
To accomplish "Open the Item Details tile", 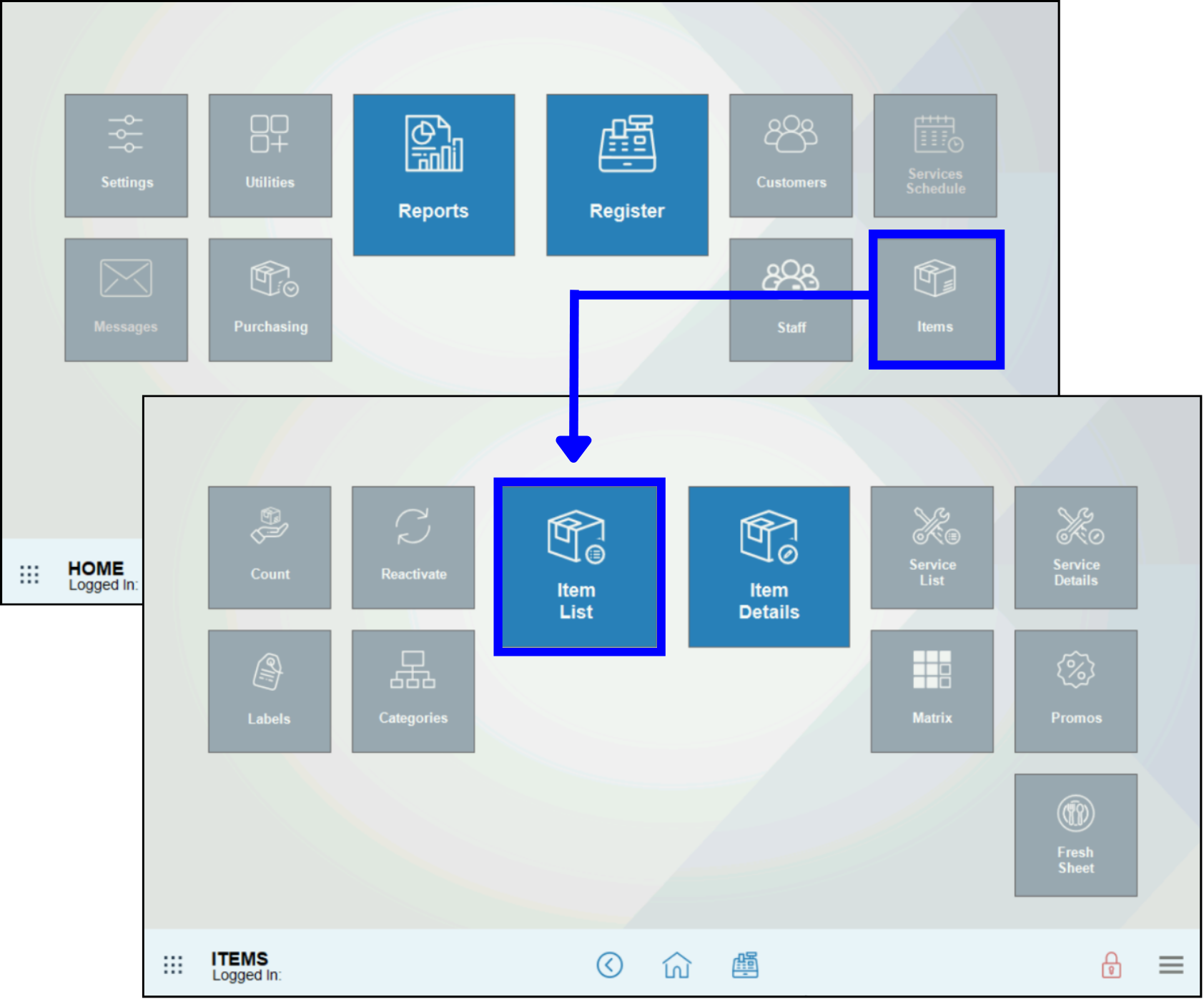I will 769,566.
